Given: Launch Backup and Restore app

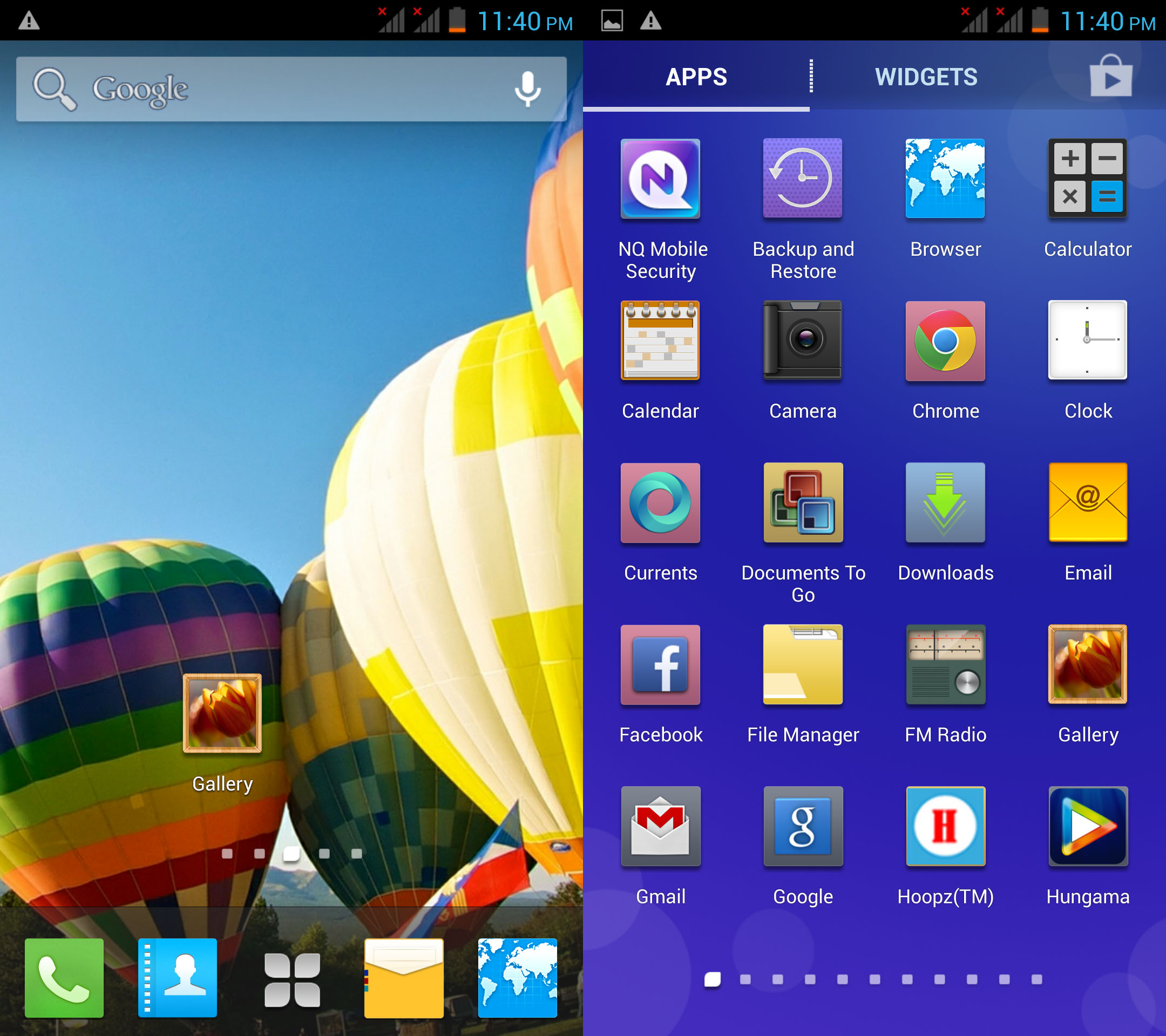Looking at the screenshot, I should (x=803, y=179).
